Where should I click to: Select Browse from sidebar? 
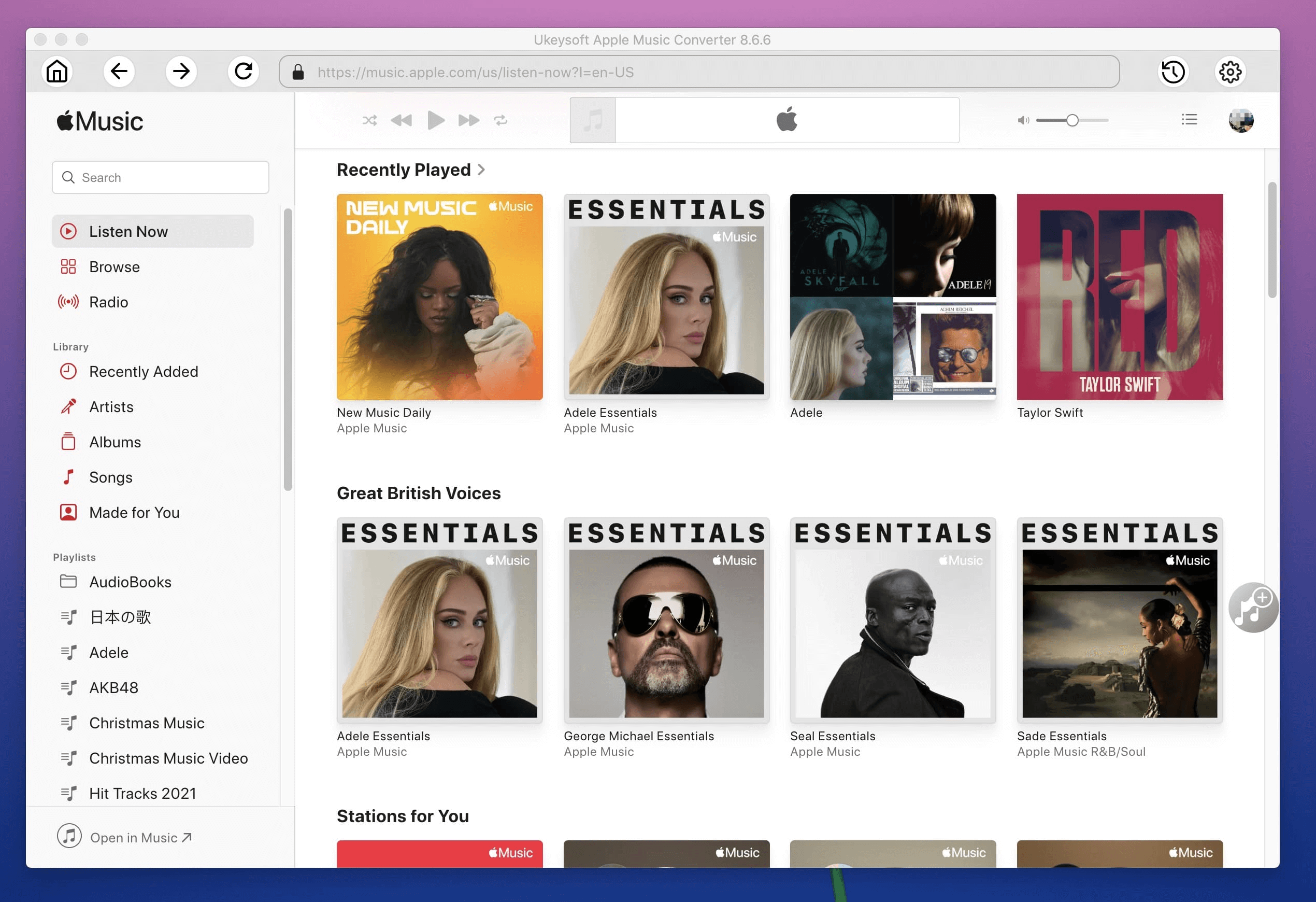(113, 266)
